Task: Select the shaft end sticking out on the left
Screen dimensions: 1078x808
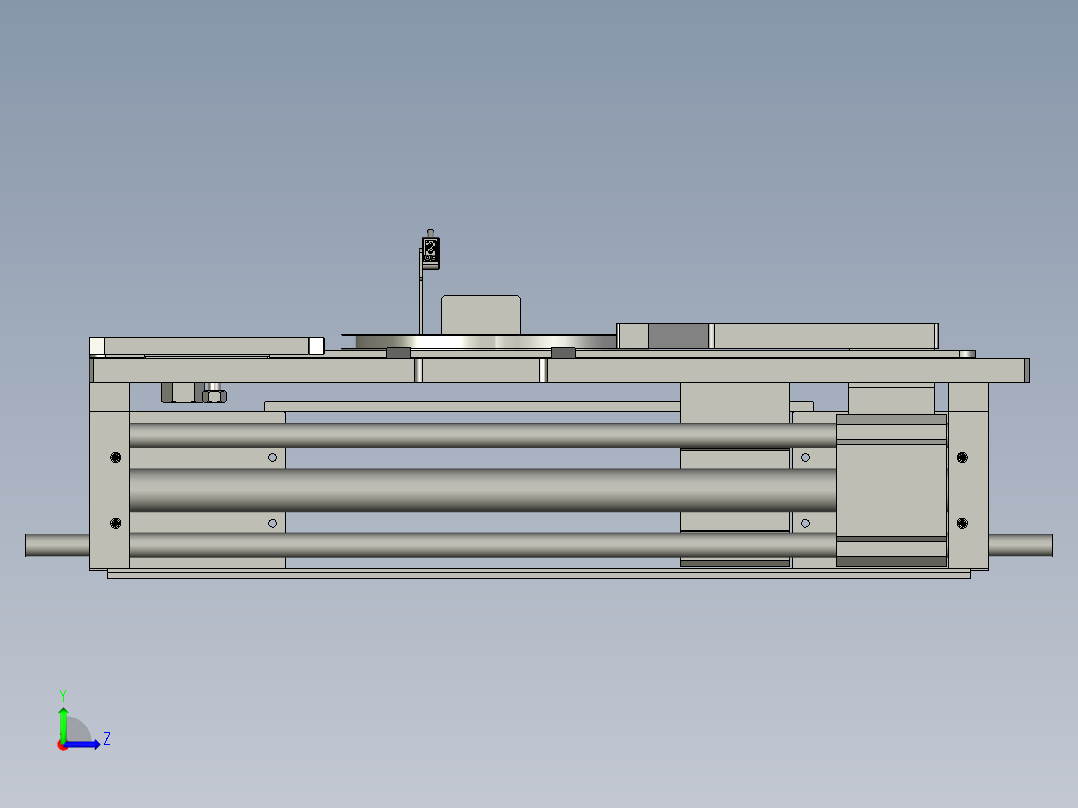Action: click(x=57, y=545)
